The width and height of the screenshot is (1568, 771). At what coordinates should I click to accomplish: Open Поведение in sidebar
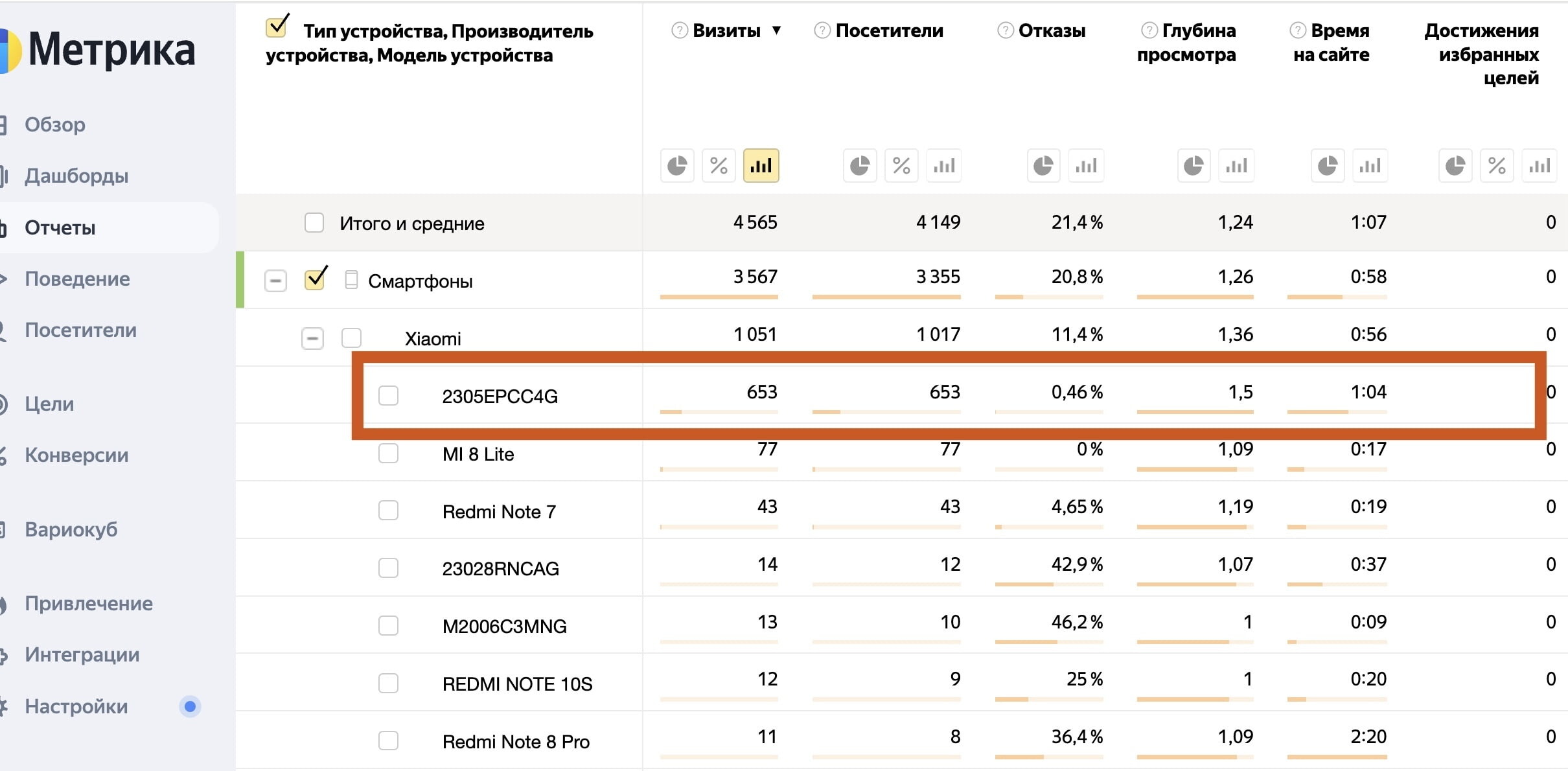pos(77,279)
